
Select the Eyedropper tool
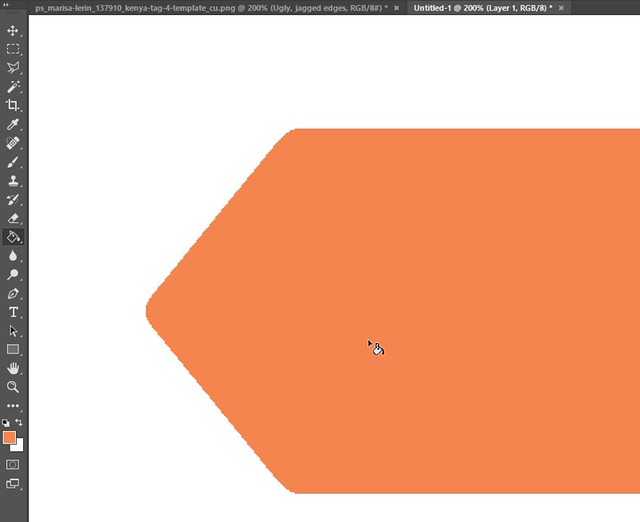click(13, 124)
